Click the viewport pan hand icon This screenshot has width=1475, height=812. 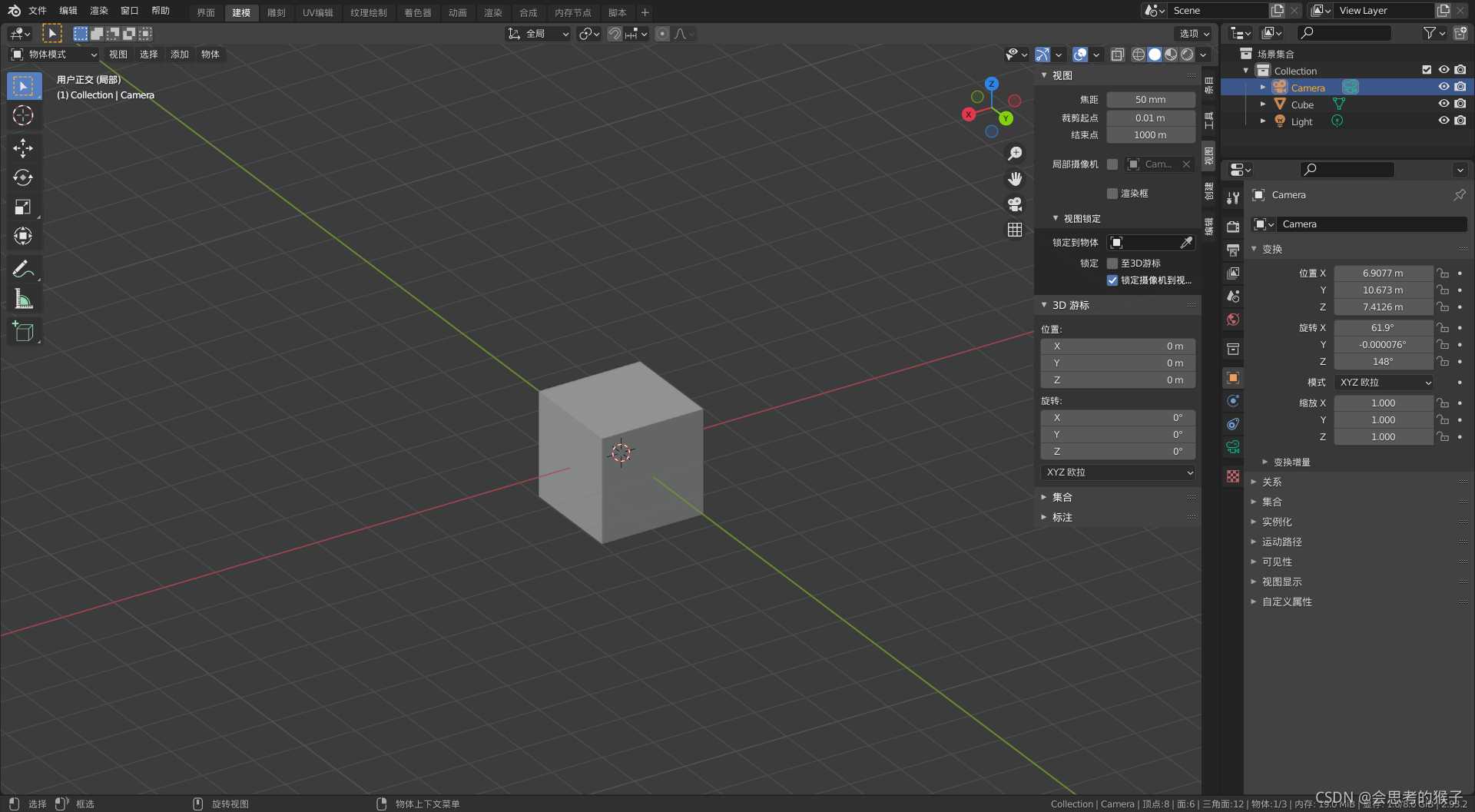click(1015, 179)
